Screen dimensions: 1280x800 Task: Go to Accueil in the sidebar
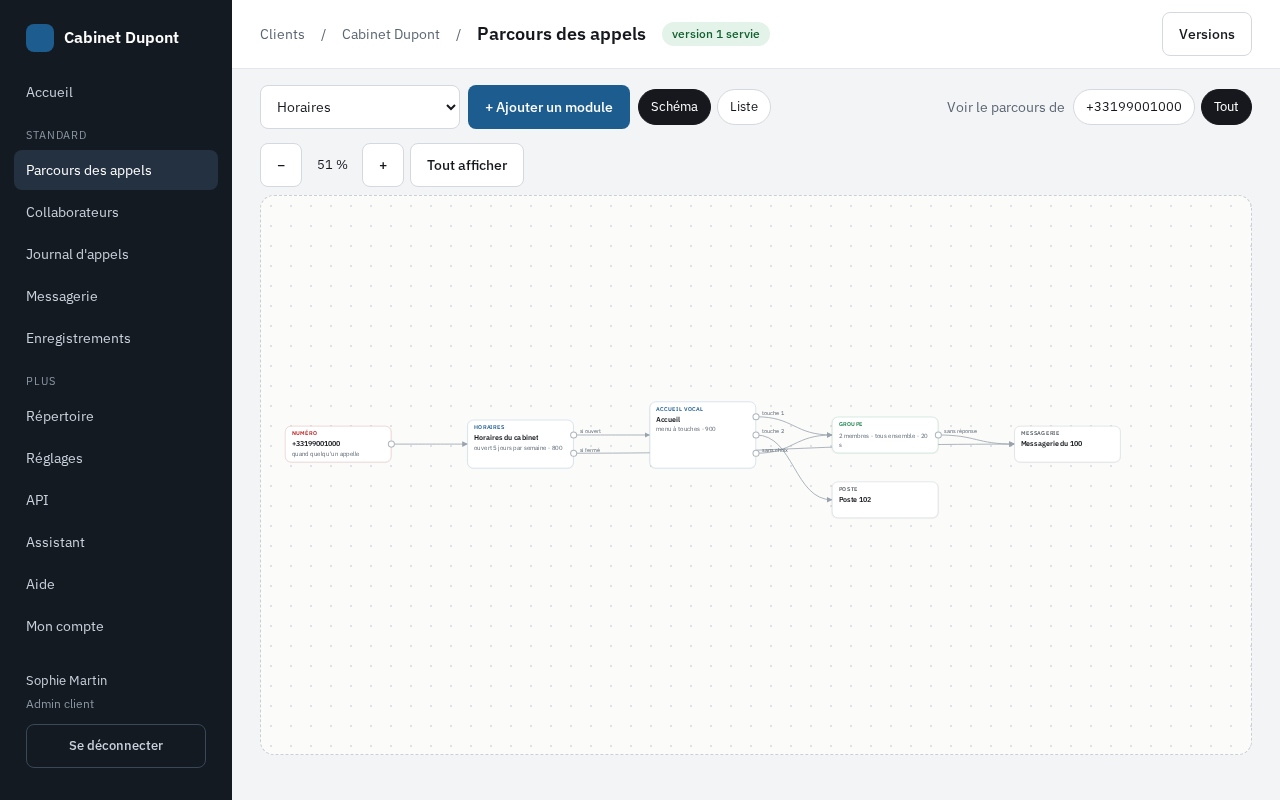click(x=116, y=92)
